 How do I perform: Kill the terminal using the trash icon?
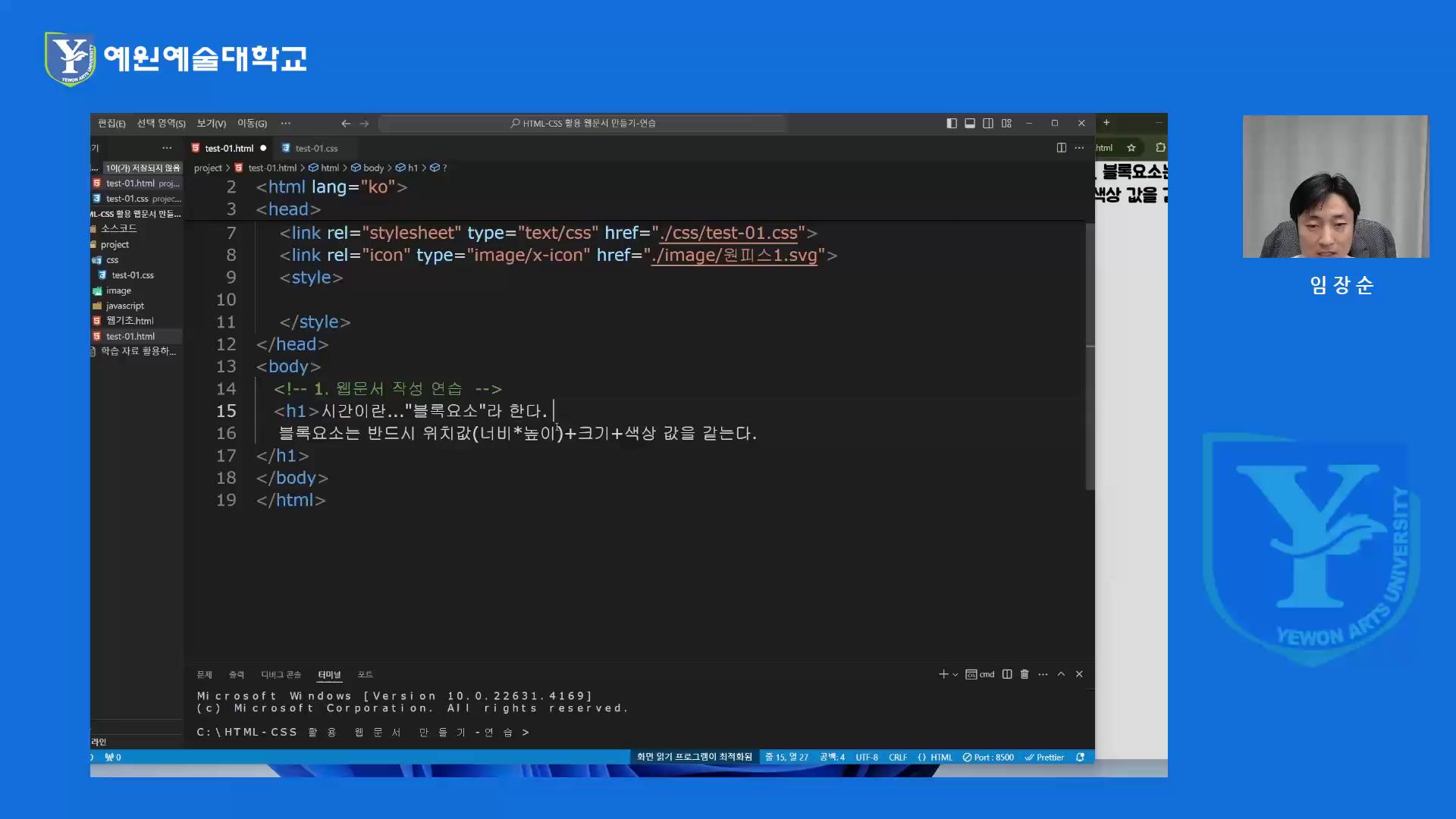[1025, 673]
